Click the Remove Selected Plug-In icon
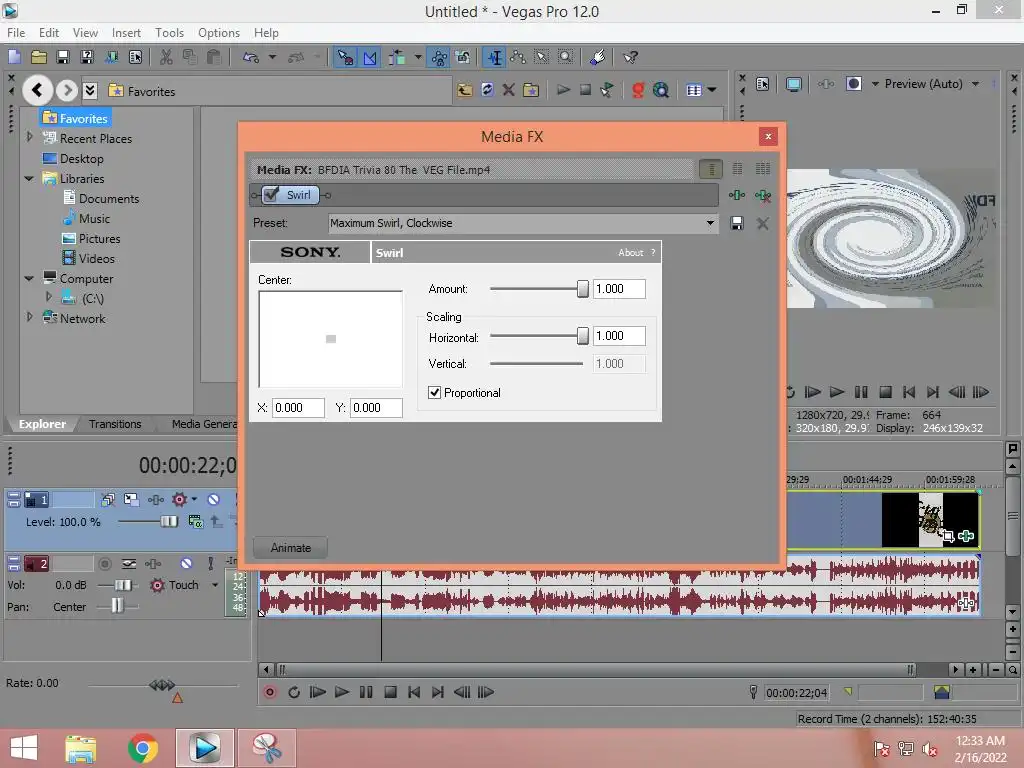 pos(762,195)
